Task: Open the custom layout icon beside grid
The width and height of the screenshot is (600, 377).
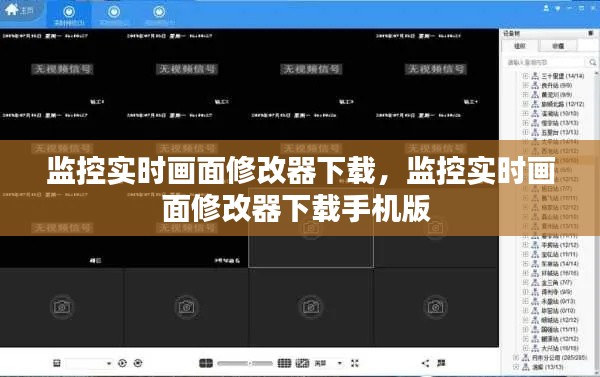Action: coord(302,363)
